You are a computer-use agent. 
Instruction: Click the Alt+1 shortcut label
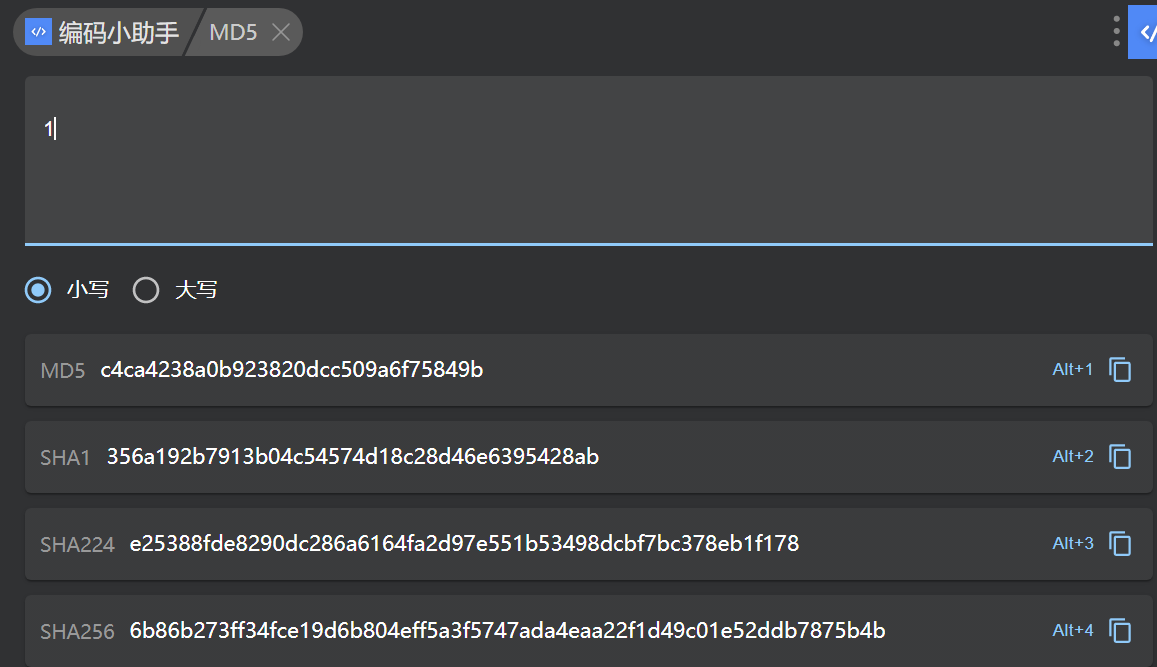(x=1072, y=370)
